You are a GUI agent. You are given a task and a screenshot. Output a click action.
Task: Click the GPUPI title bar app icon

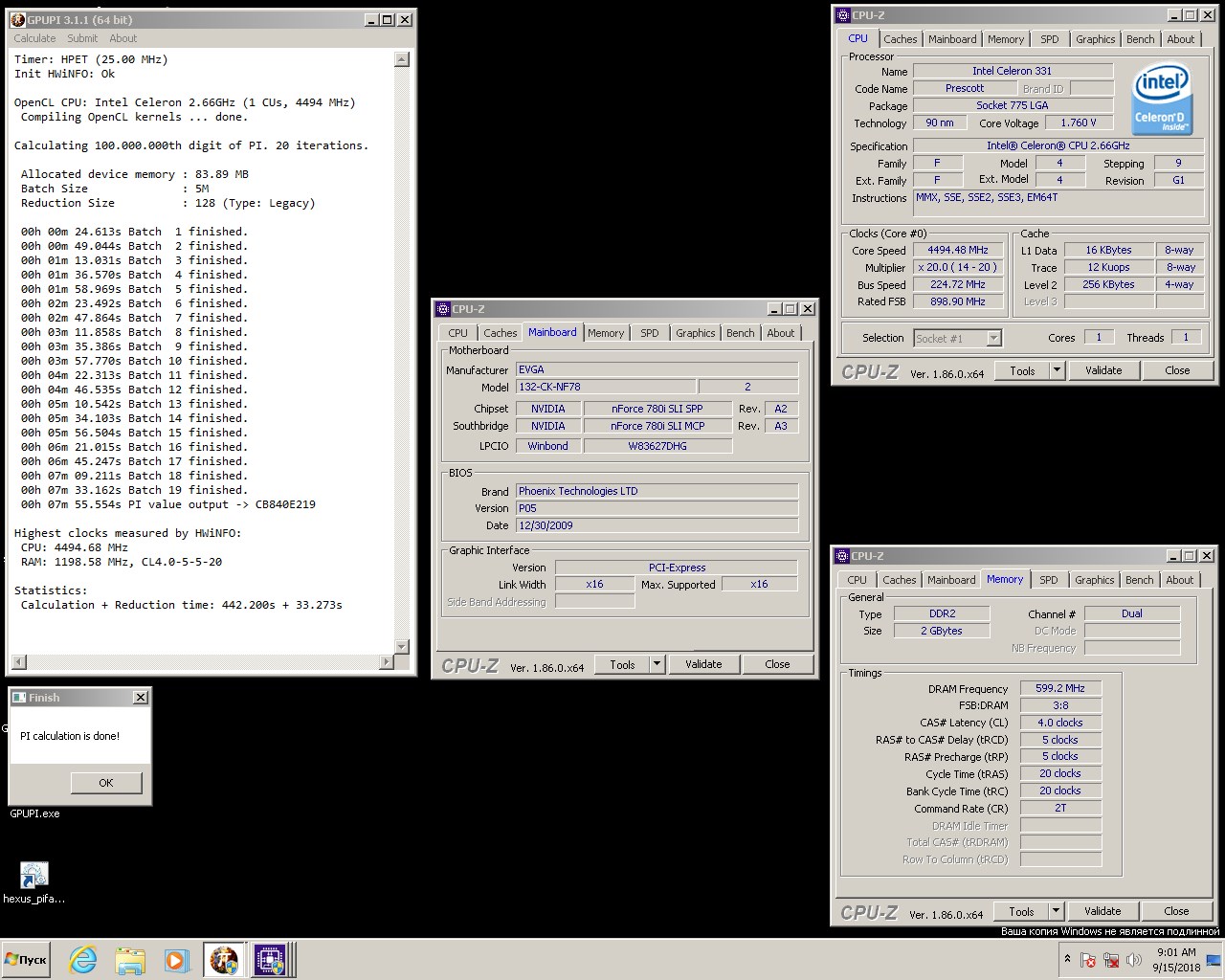(x=17, y=19)
